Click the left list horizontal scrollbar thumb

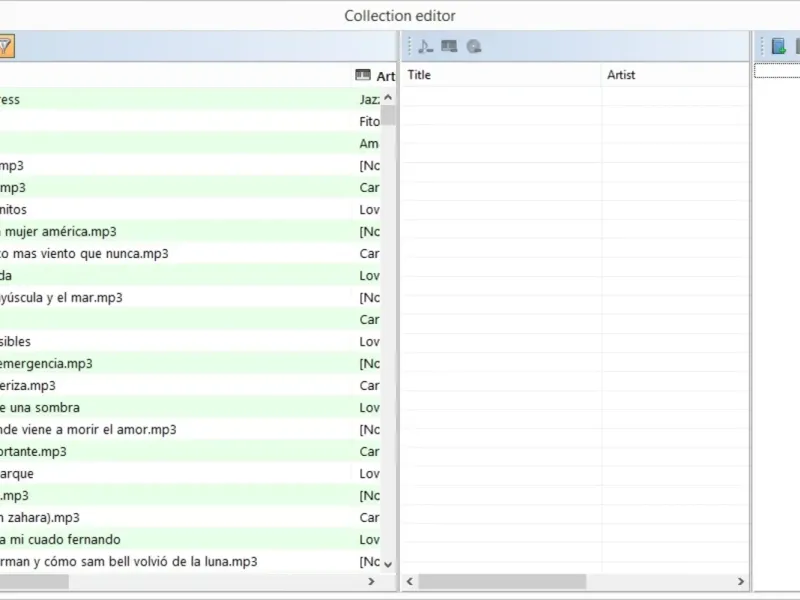(34, 581)
